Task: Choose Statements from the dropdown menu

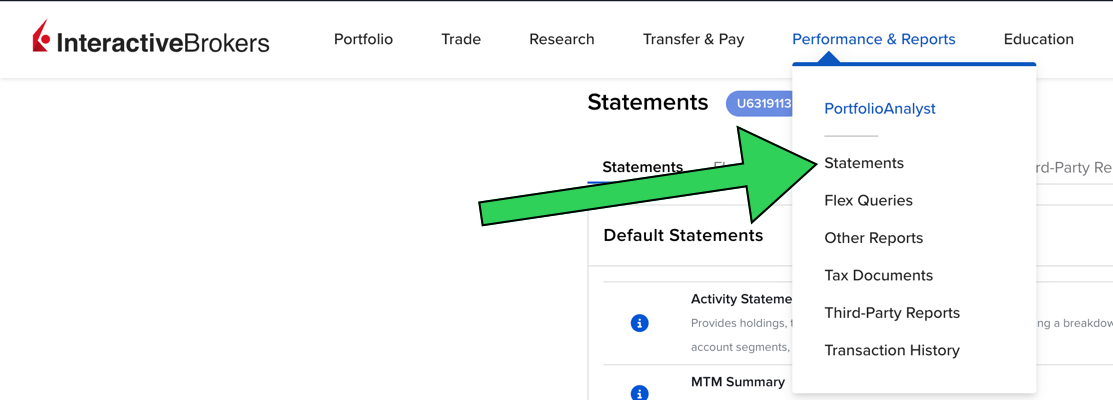Action: (864, 163)
